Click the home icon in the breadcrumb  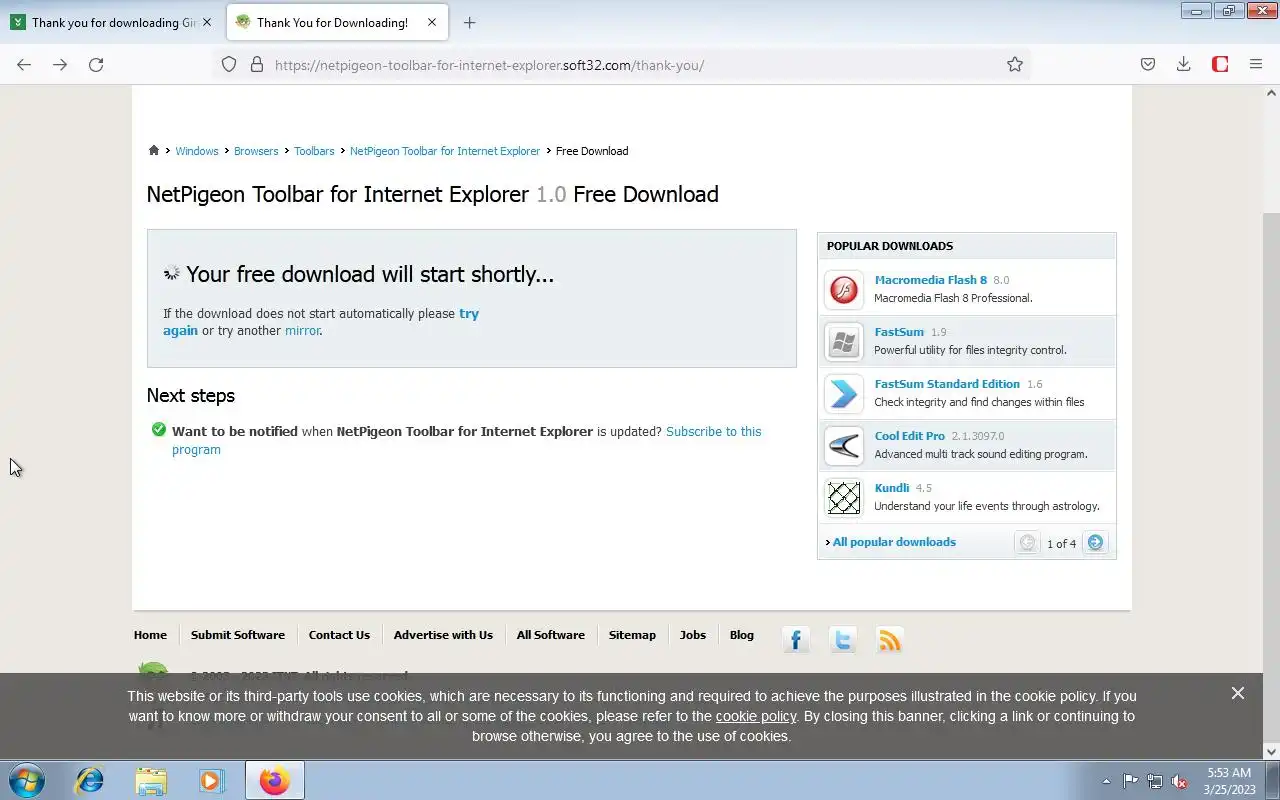[153, 151]
